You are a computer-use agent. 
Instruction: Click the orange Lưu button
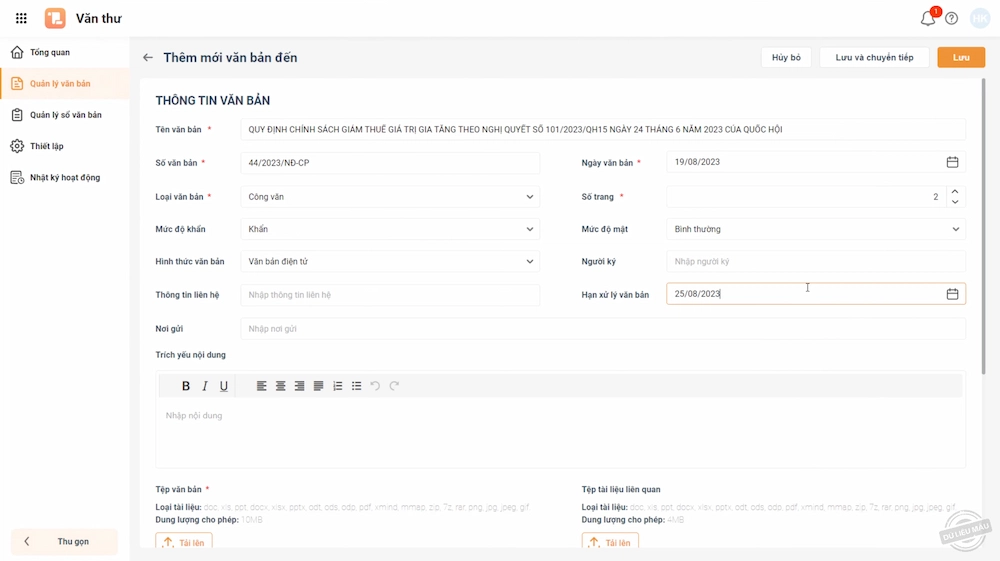pos(961,57)
